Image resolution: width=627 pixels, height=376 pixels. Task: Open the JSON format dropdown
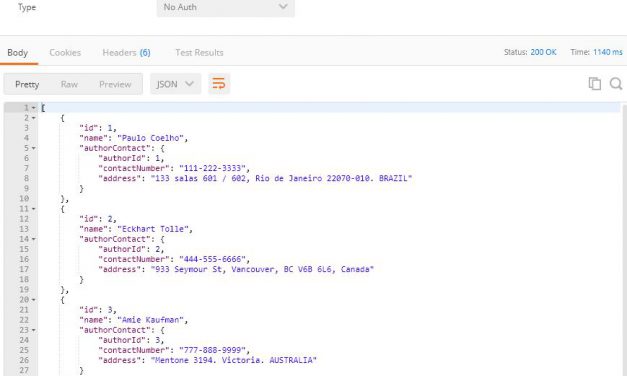[176, 84]
